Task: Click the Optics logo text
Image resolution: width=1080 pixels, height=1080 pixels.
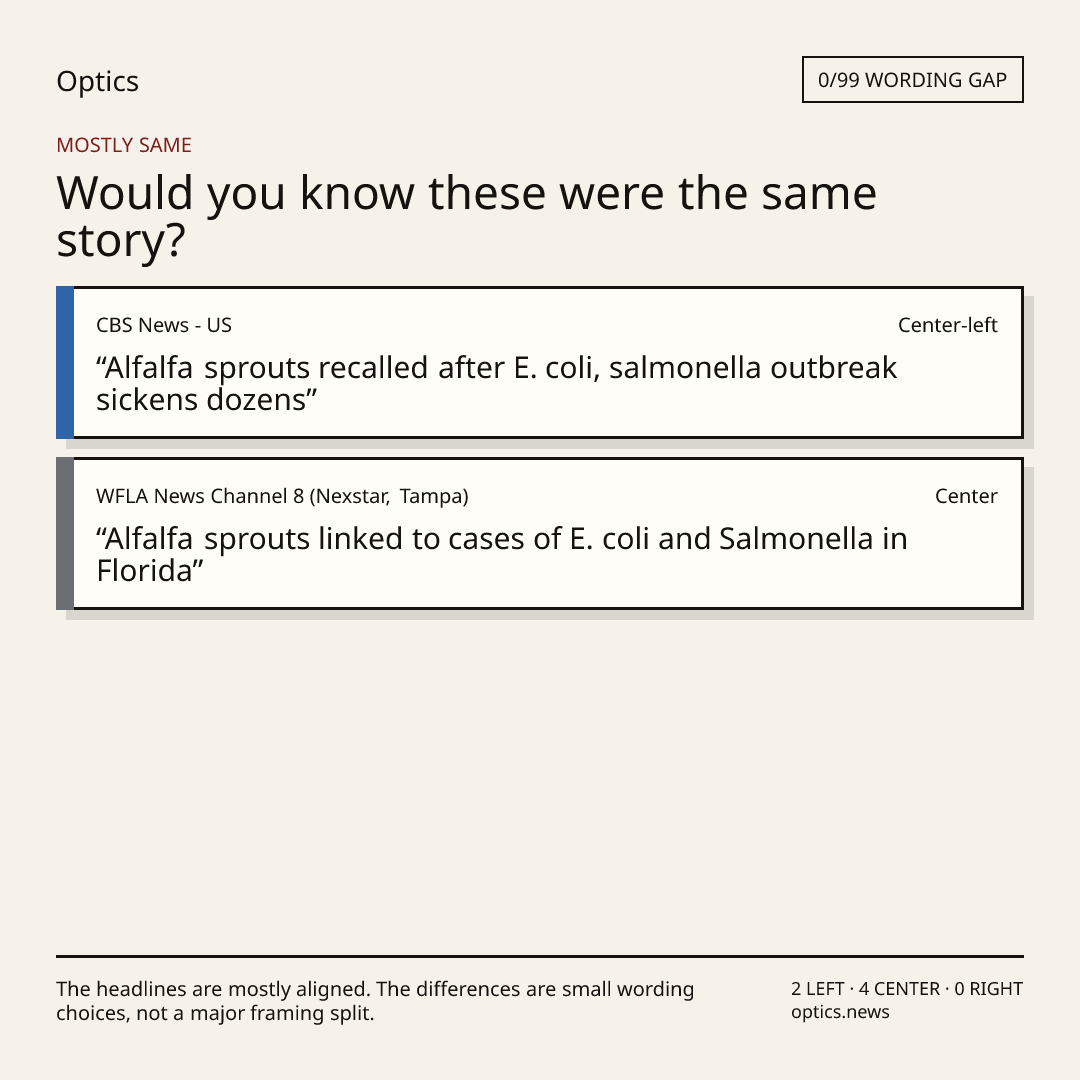Action: click(x=97, y=82)
